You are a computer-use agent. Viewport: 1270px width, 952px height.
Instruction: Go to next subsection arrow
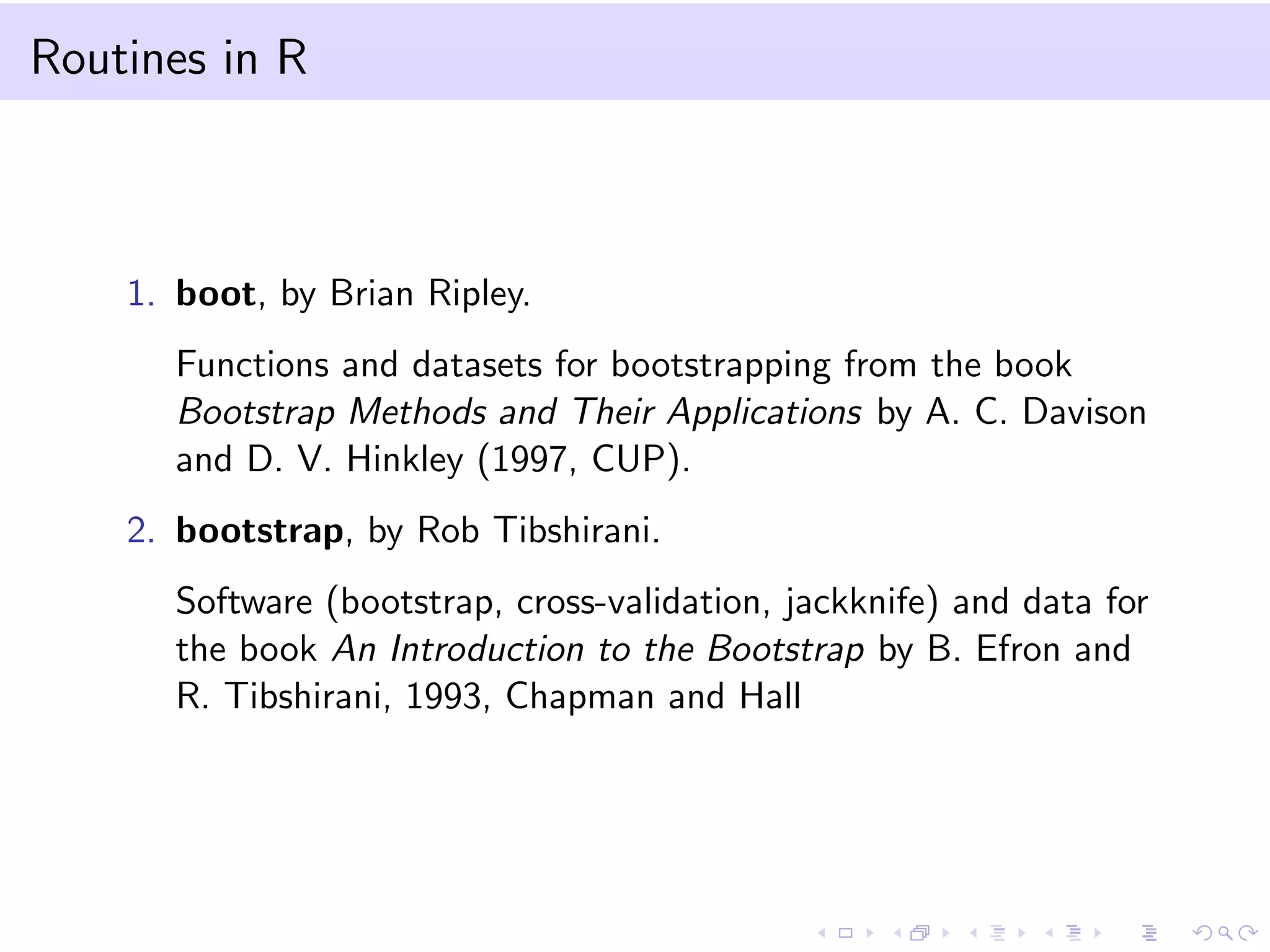1021,932
